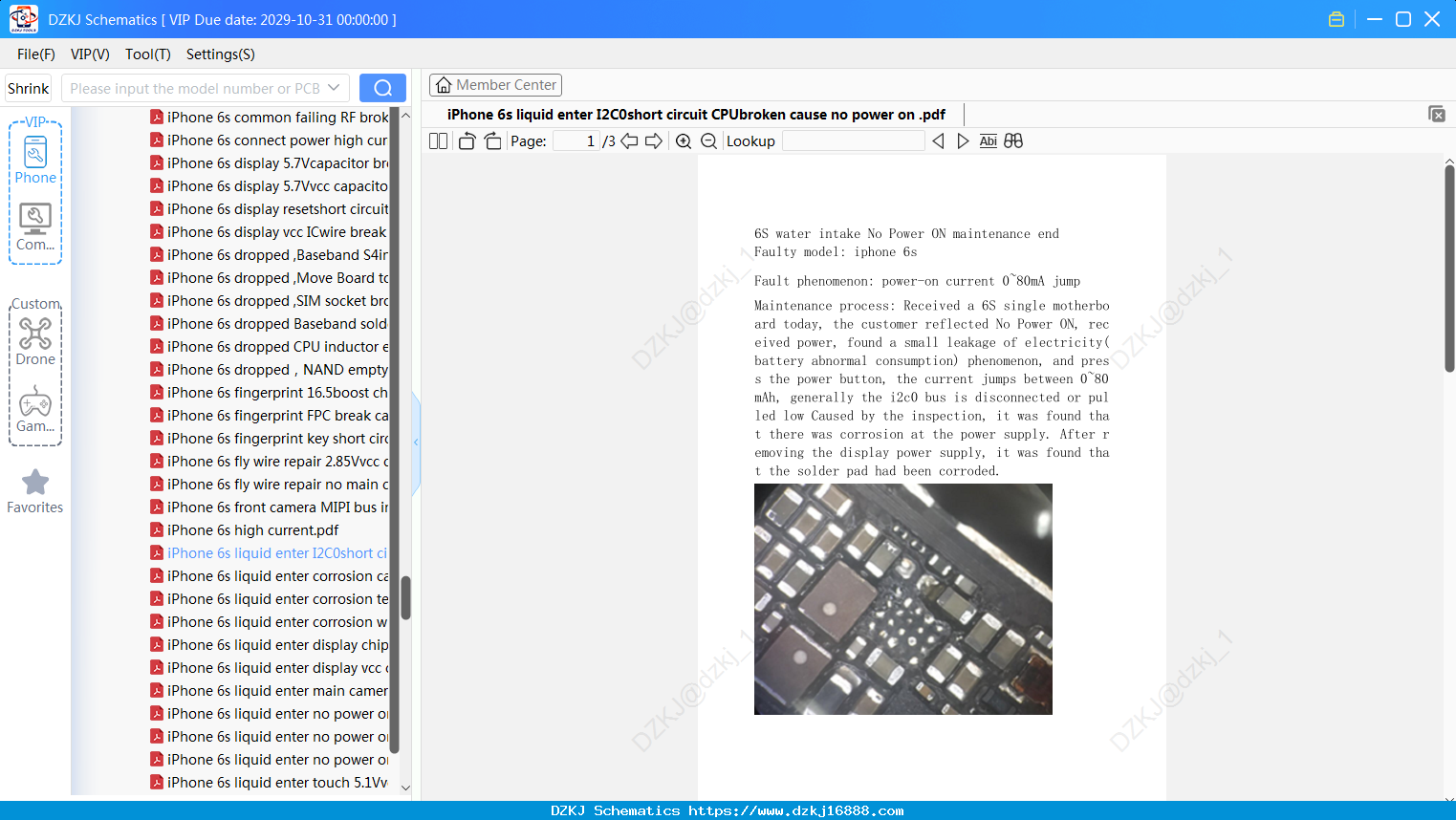
Task: Click the DZKJ app logo
Action: [23, 19]
